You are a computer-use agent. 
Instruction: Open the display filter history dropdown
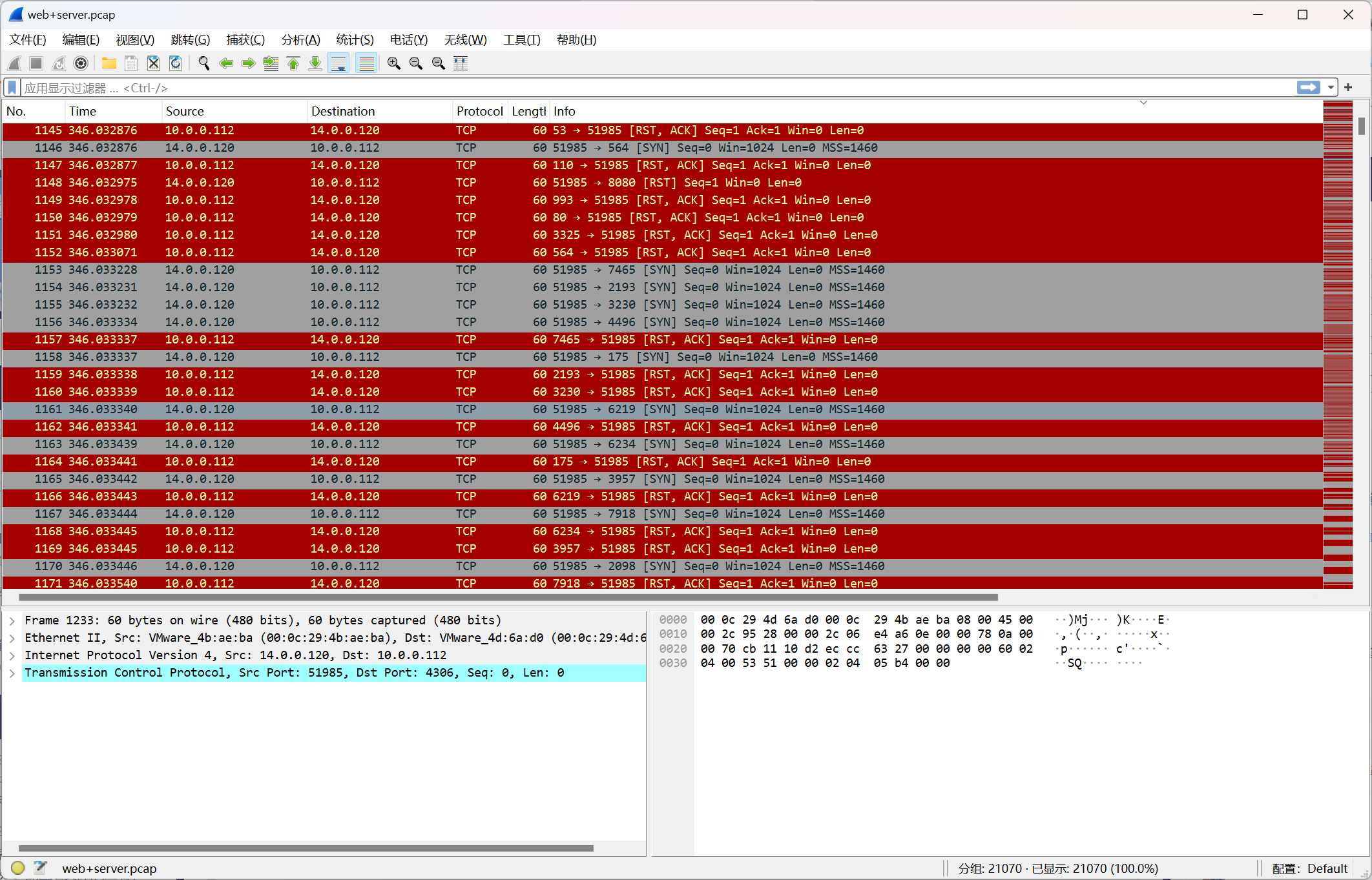click(x=1331, y=88)
